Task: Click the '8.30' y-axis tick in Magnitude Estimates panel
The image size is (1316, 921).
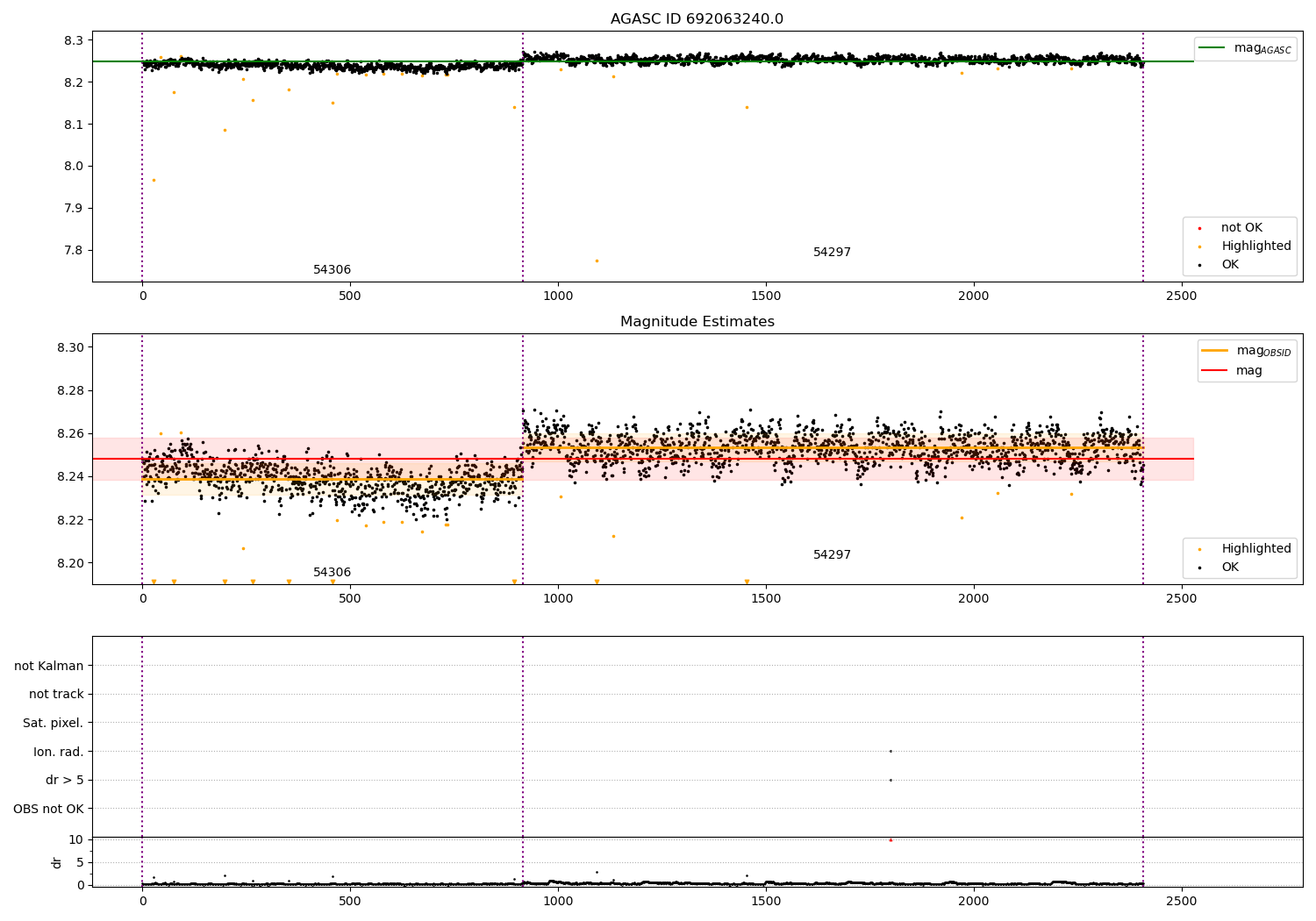Action: [x=70, y=348]
